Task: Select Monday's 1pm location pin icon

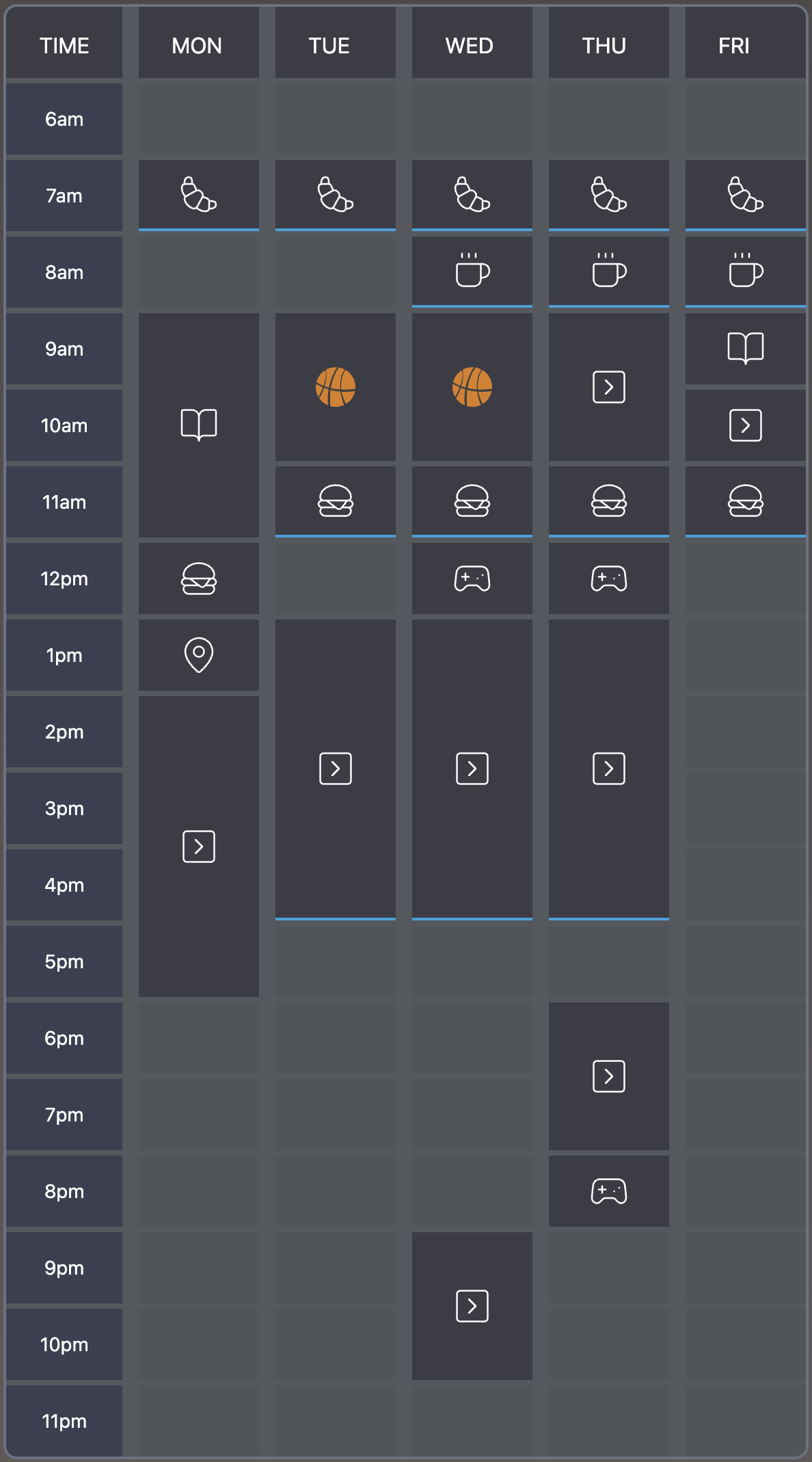Action: [199, 655]
